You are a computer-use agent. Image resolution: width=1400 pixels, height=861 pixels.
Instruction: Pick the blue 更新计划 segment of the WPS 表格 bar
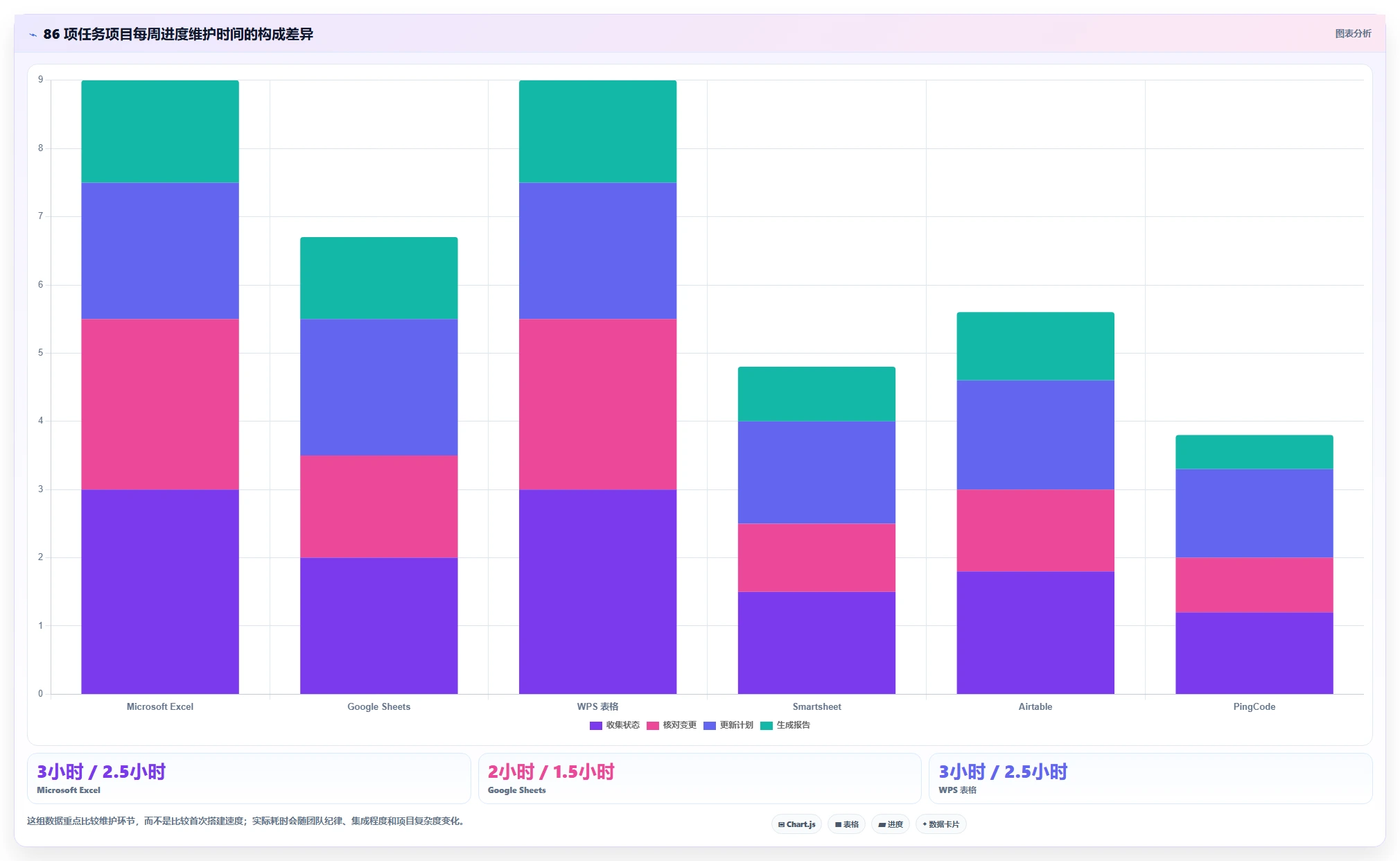click(x=598, y=251)
